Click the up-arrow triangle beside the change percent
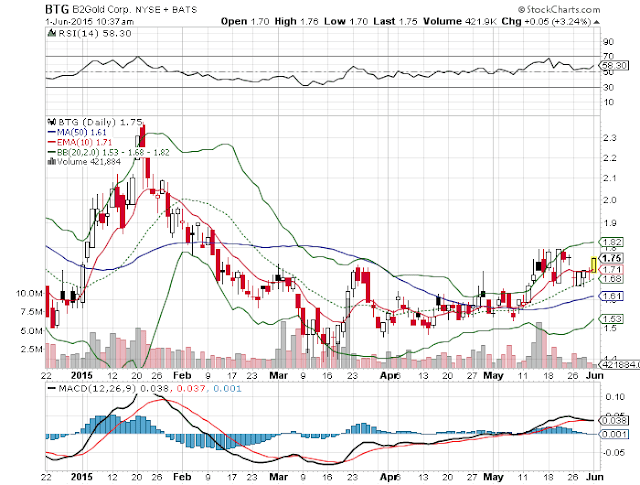The width and height of the screenshot is (640, 485). pyautogui.click(x=596, y=22)
